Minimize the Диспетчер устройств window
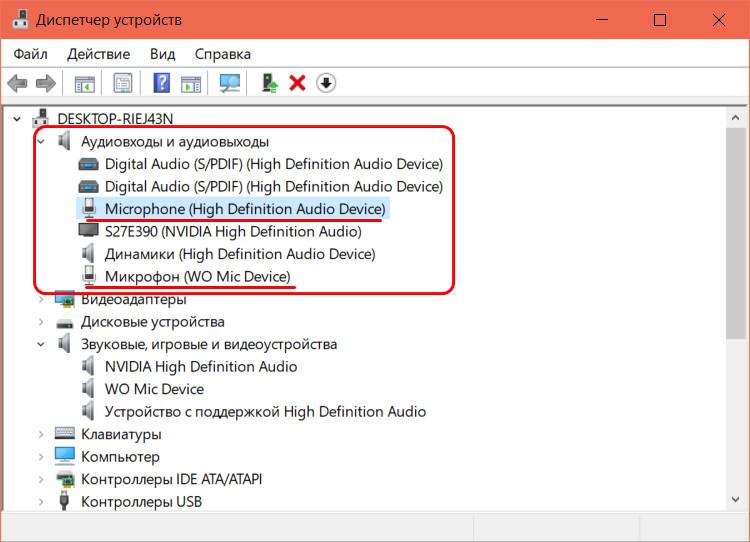 click(x=602, y=20)
